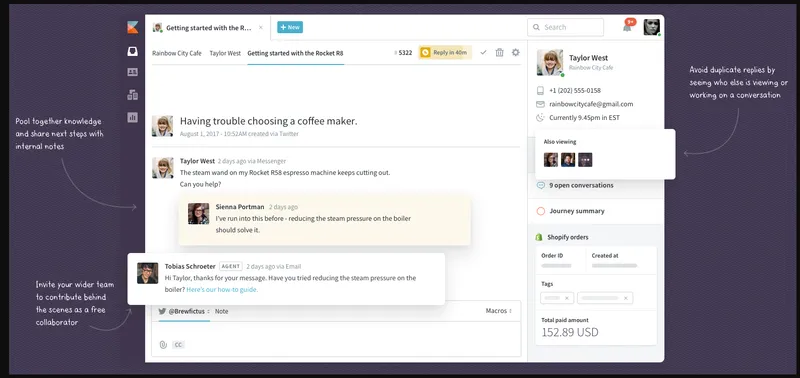Click the 'Having trouble choosing a coffee maker.' title
The height and width of the screenshot is (378, 800).
click(x=269, y=121)
